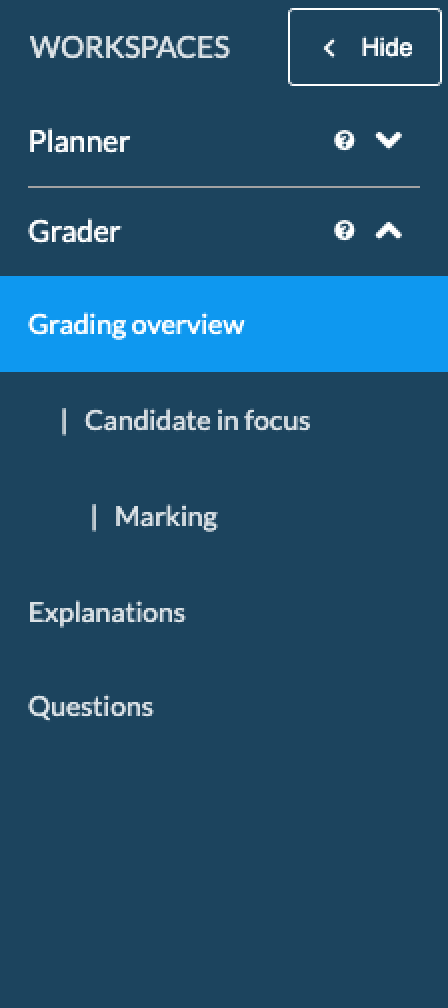Click the vertical bar marker before Marking
Viewport: 448px width, 1008px height.
94,517
